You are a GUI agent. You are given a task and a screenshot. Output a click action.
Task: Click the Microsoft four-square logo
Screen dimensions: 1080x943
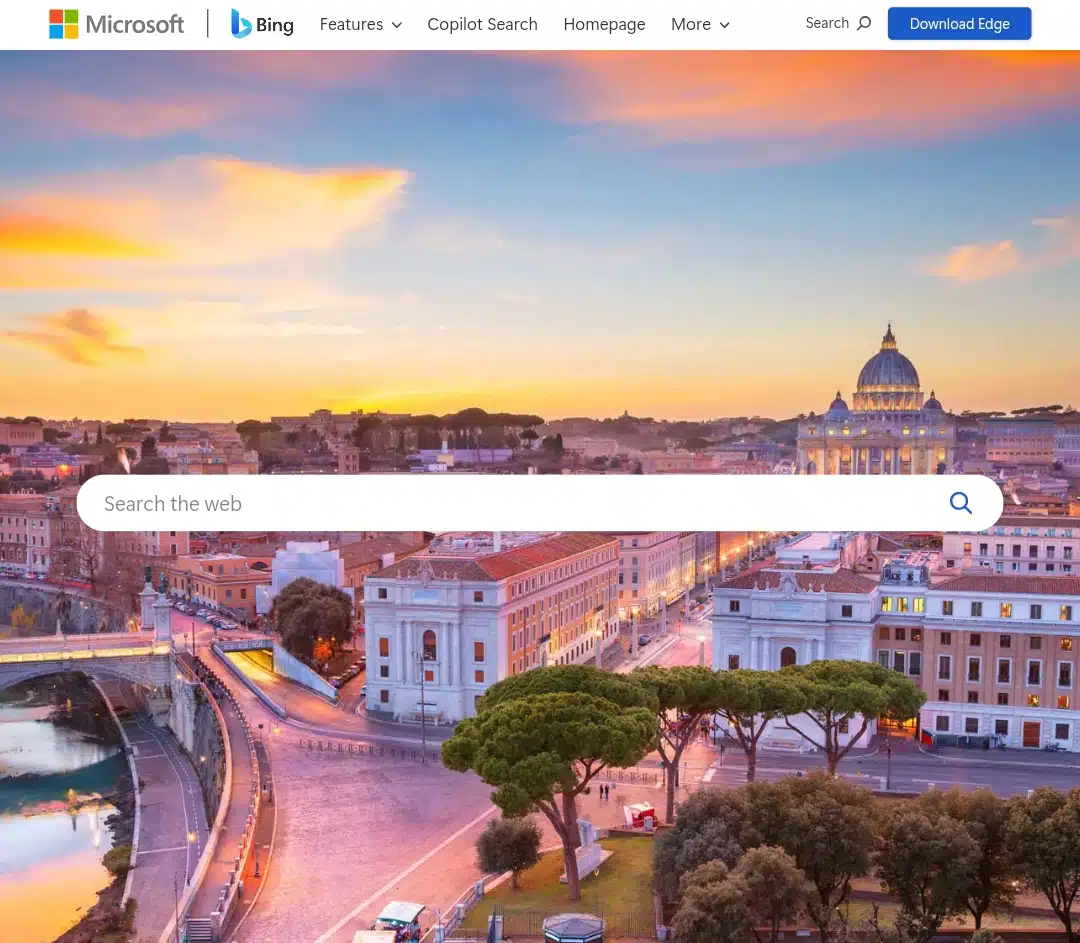63,24
